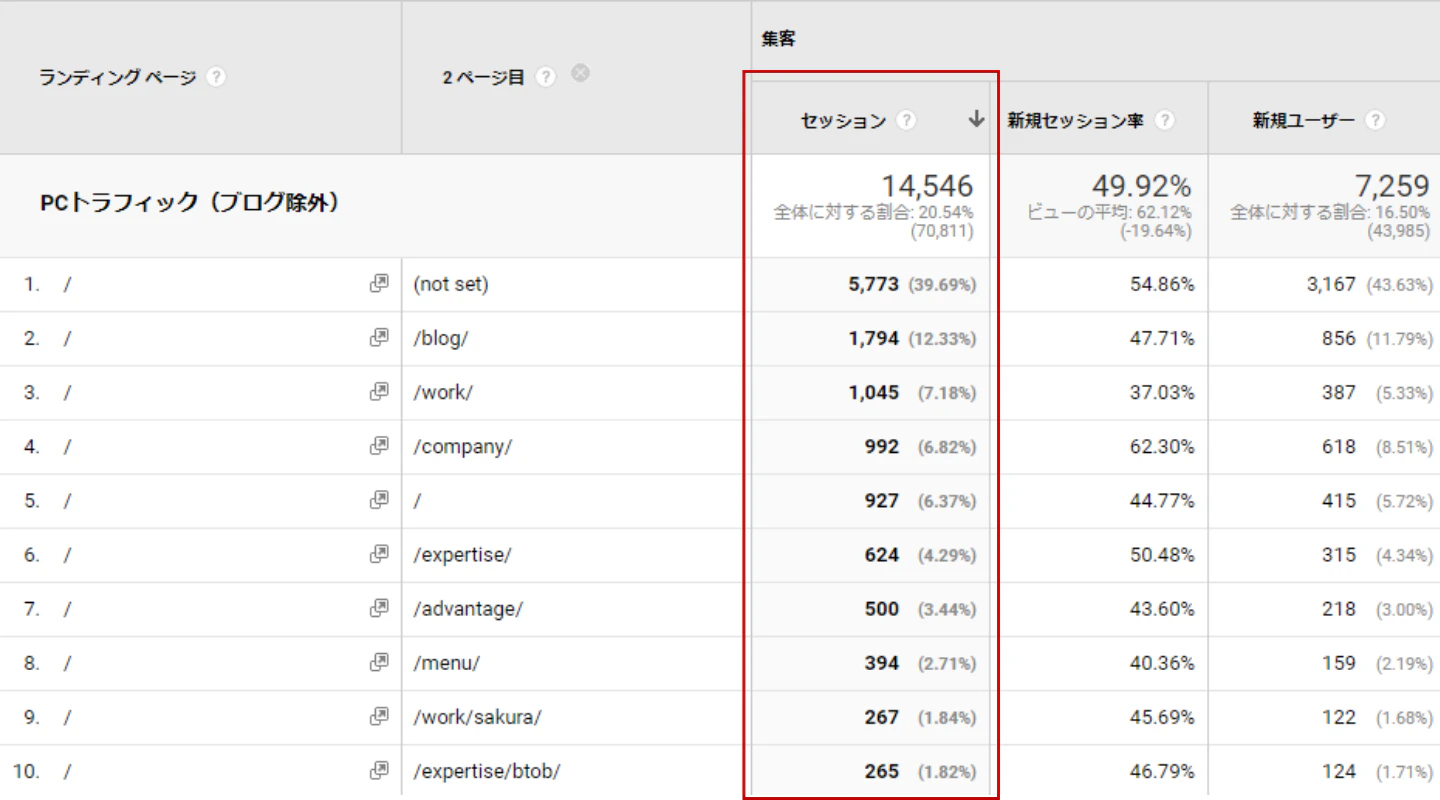Open help icon for 新規ユーザー column
This screenshot has width=1440, height=800.
pyautogui.click(x=1376, y=121)
